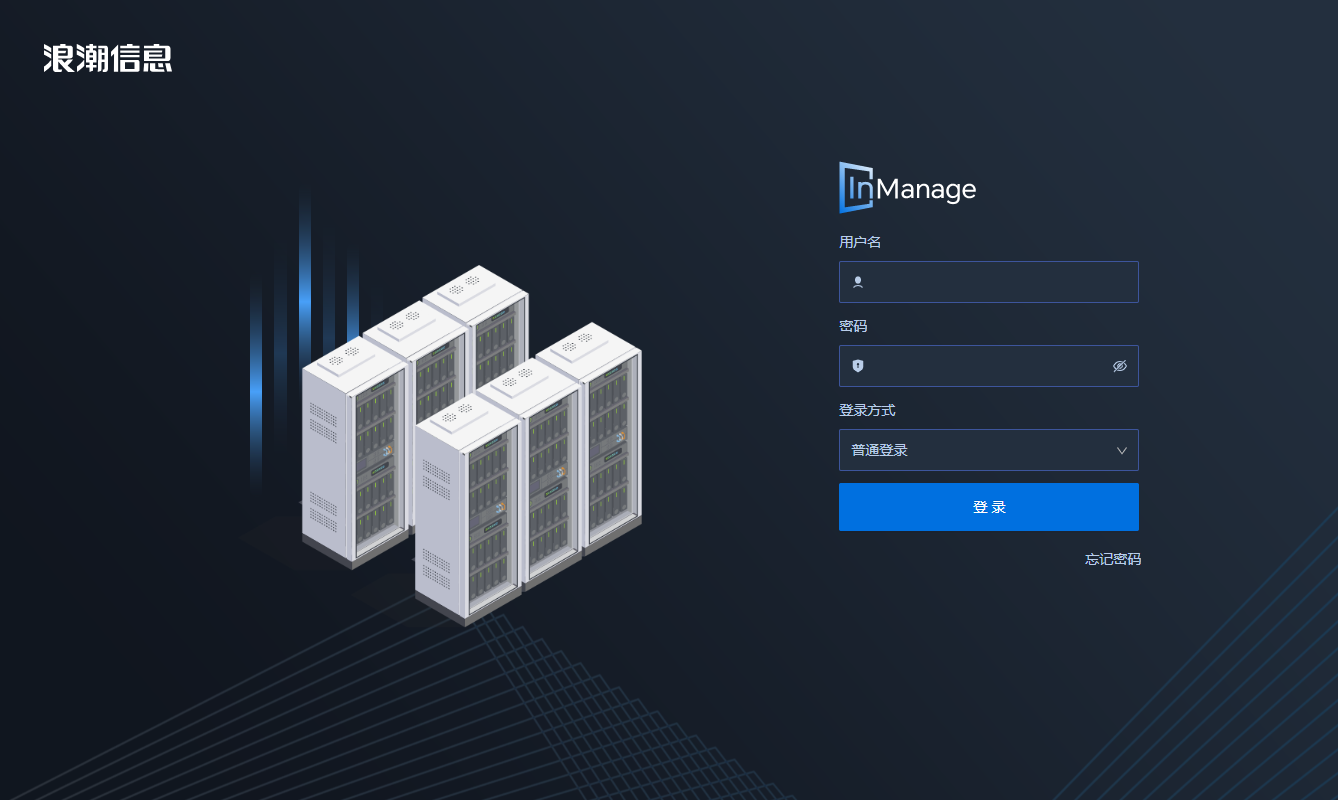
Task: Click the shield icon in password field
Action: coord(858,366)
